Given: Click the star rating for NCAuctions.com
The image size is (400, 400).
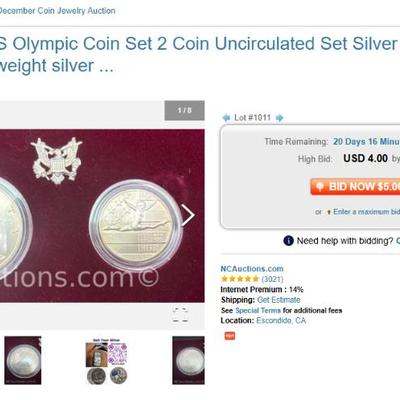Looking at the screenshot, I should coord(240,279).
